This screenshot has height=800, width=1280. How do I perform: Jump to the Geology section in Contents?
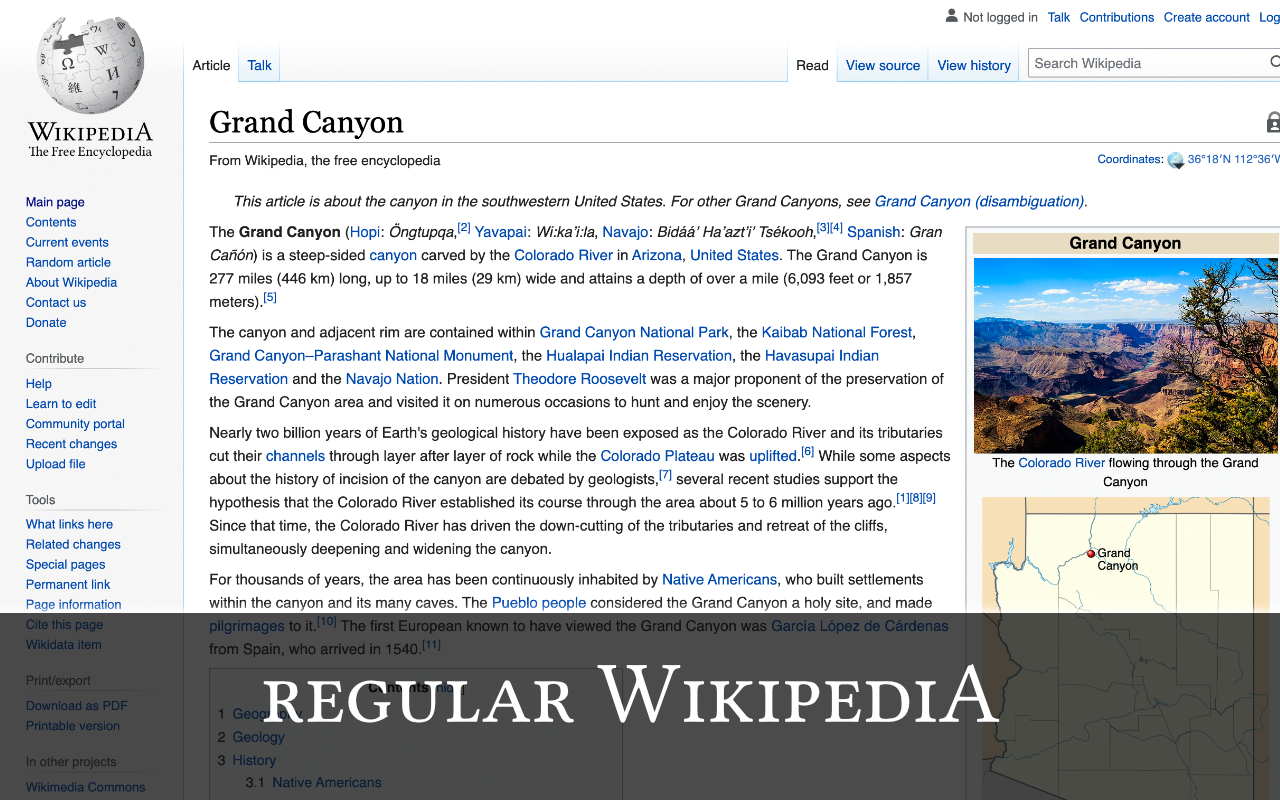(x=258, y=737)
